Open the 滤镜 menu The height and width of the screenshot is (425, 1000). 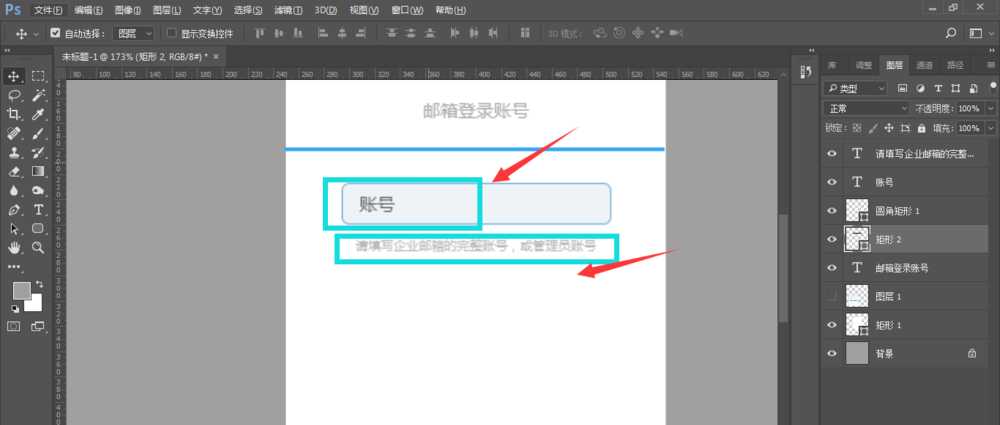(x=291, y=10)
